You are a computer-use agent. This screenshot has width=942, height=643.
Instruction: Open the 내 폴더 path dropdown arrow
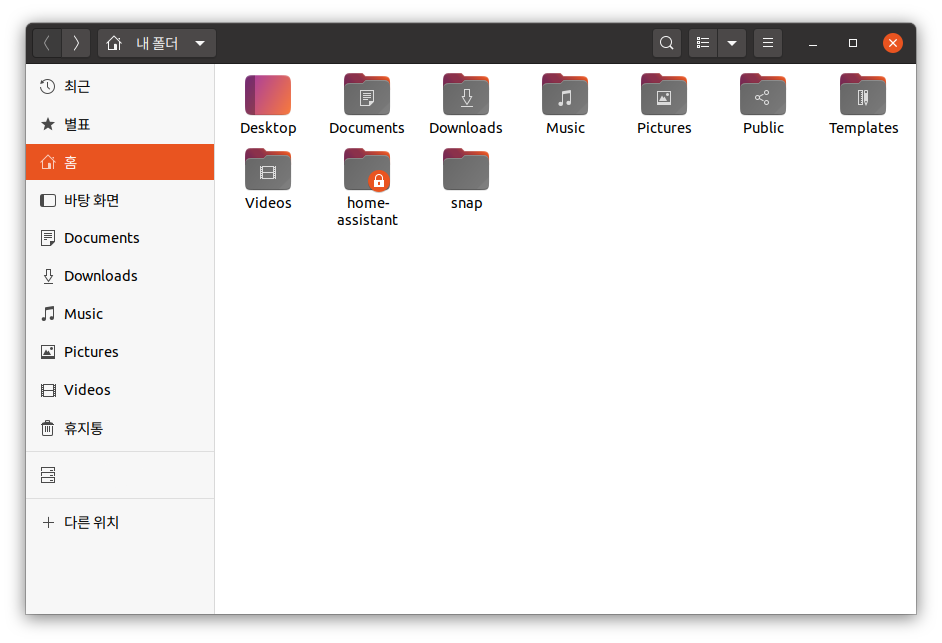point(200,43)
